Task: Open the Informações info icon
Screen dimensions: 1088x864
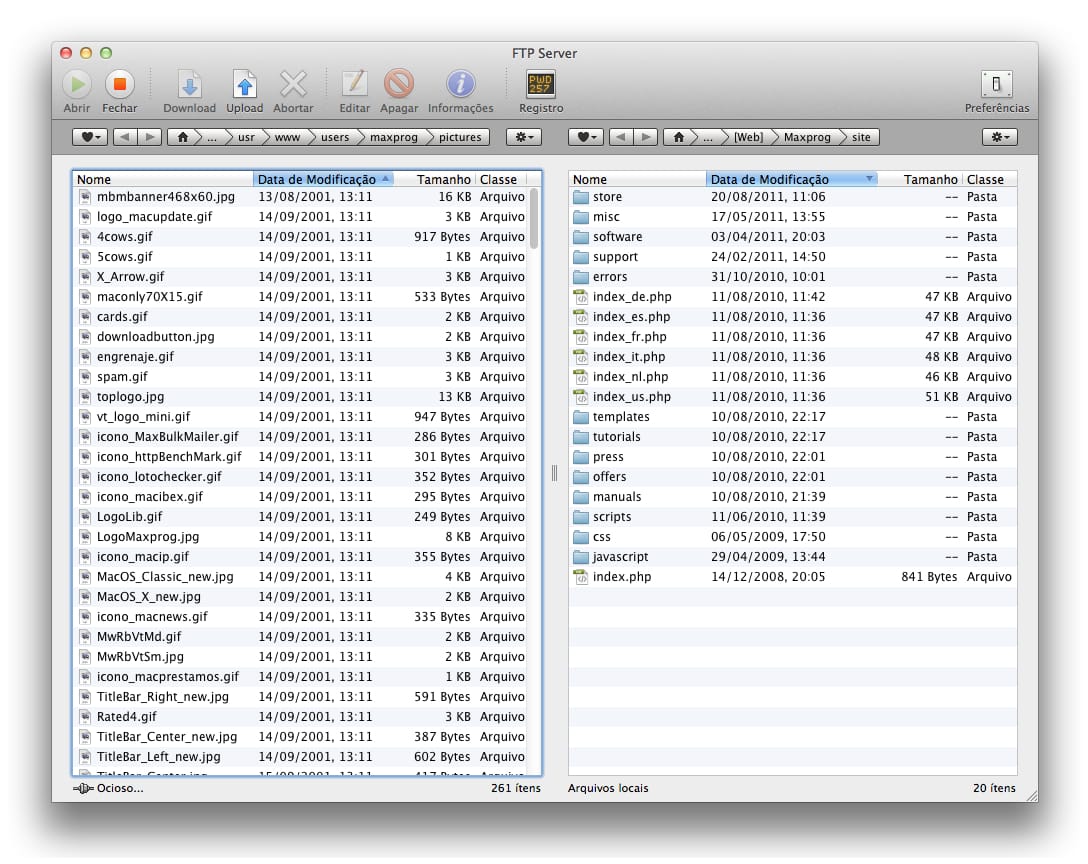Action: click(460, 84)
